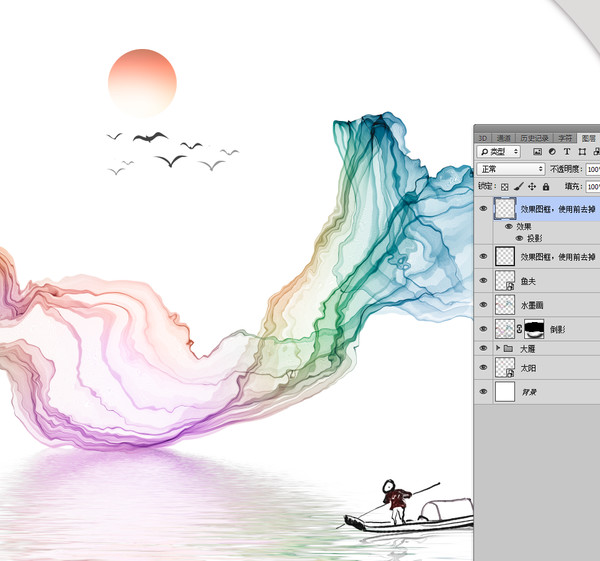600x561 pixels.
Task: Select the top 效果图框 layer thumbnail
Action: pos(505,209)
